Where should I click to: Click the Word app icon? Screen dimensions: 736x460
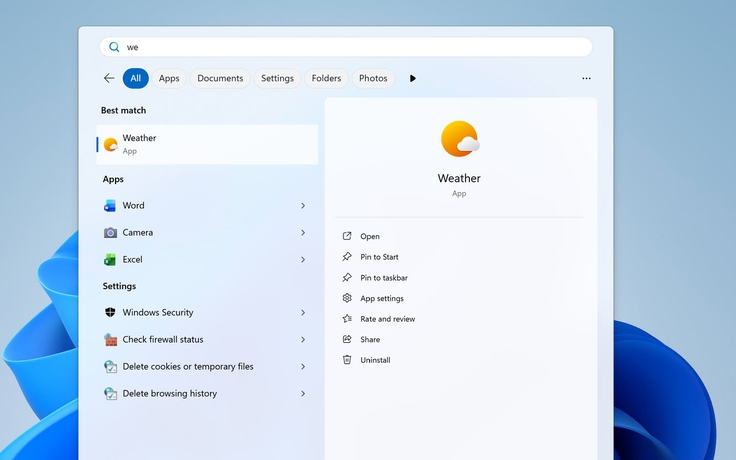[x=110, y=206]
